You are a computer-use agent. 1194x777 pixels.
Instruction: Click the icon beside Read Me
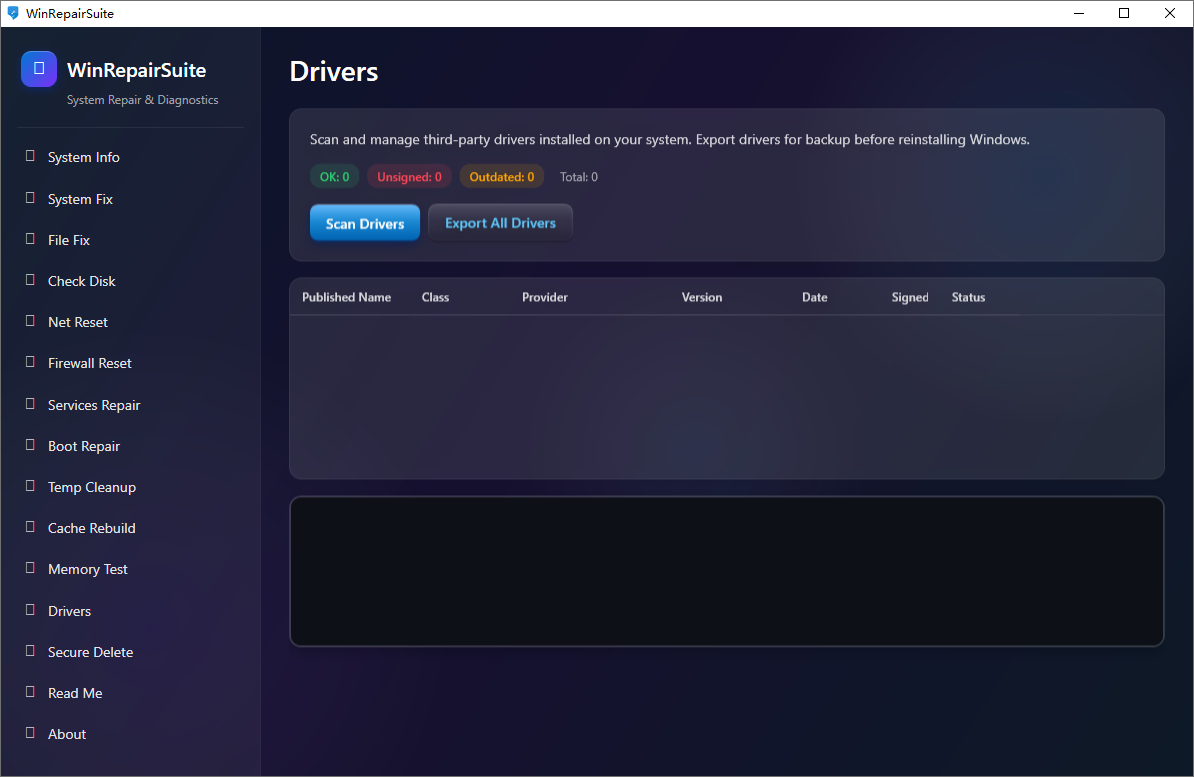point(30,692)
